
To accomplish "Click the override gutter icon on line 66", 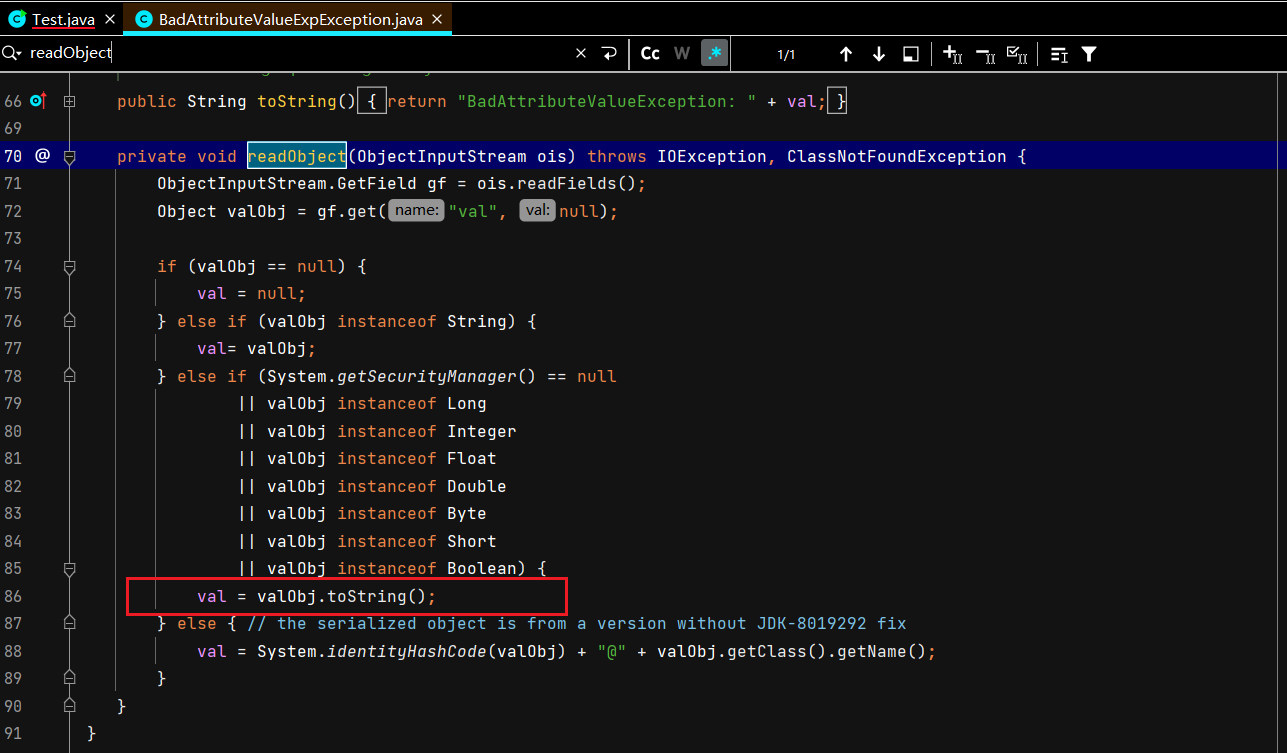I will pyautogui.click(x=39, y=100).
